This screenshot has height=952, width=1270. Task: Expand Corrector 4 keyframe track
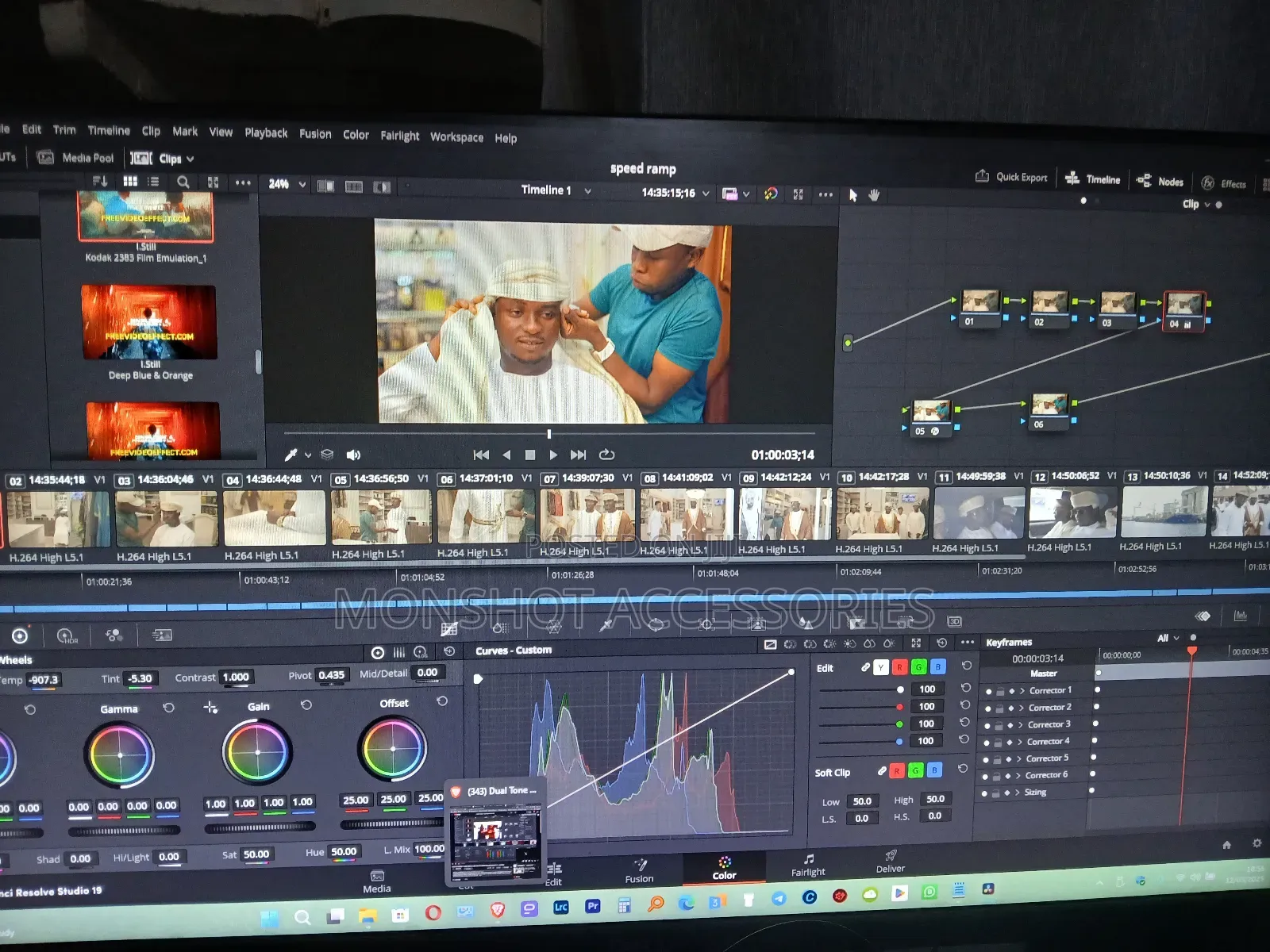point(1020,742)
